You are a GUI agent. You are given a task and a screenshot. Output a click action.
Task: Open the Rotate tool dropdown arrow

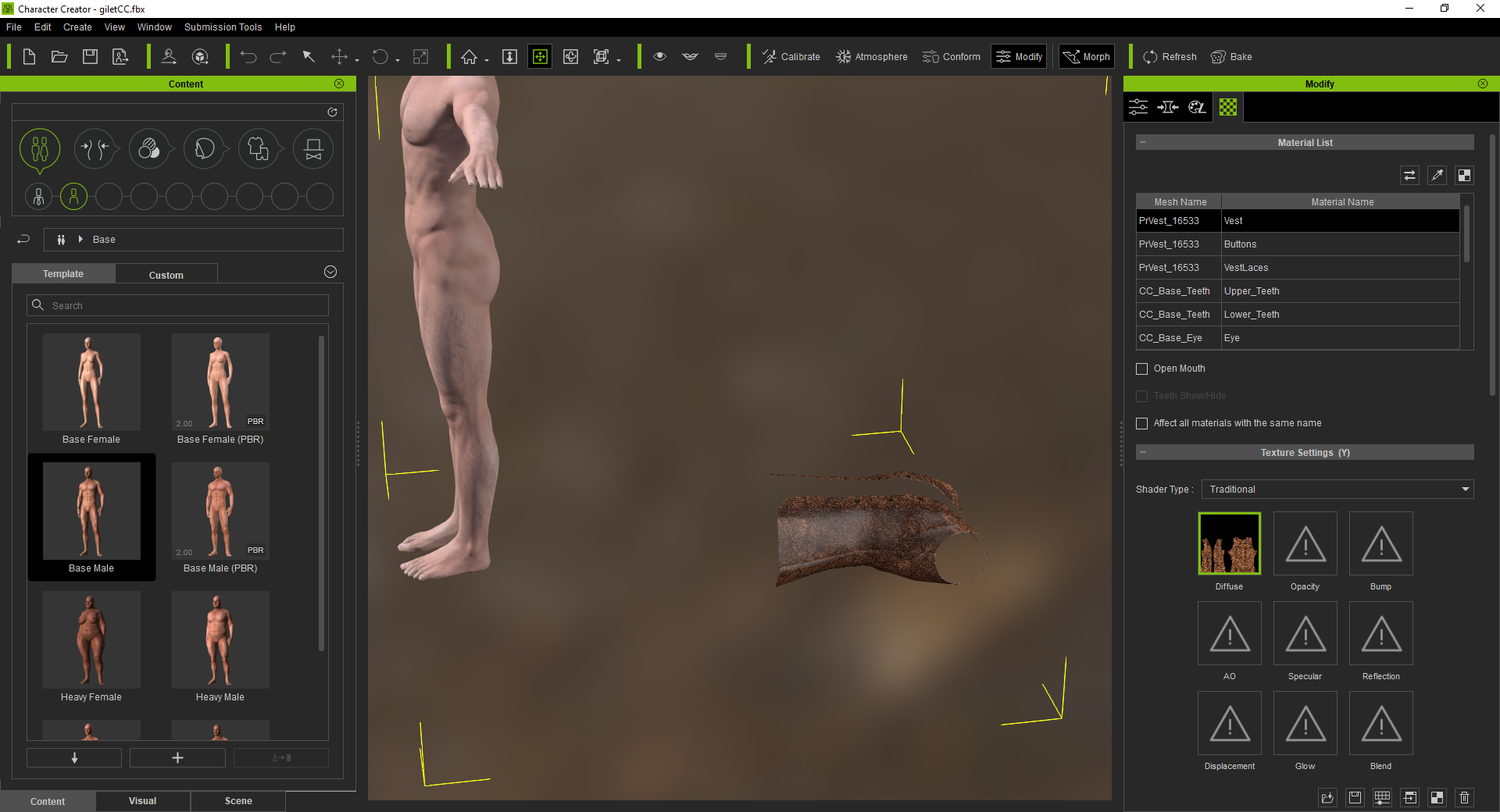coord(398,60)
